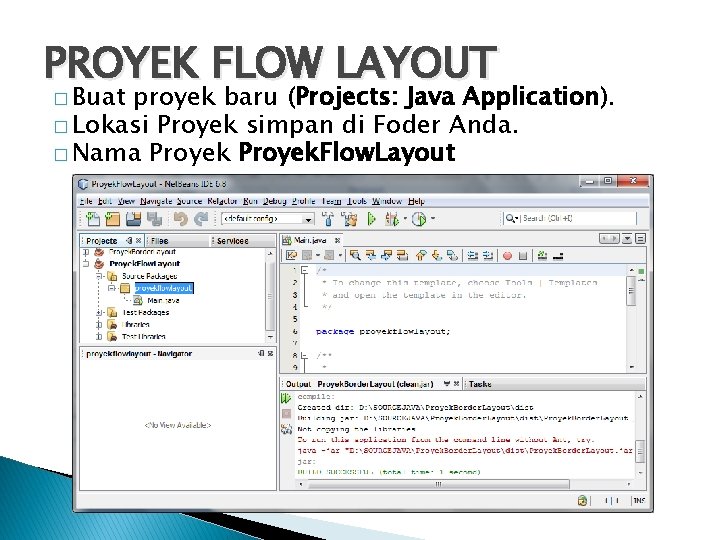Open the Refactor menu
This screenshot has width=720, height=540.
pos(222,201)
